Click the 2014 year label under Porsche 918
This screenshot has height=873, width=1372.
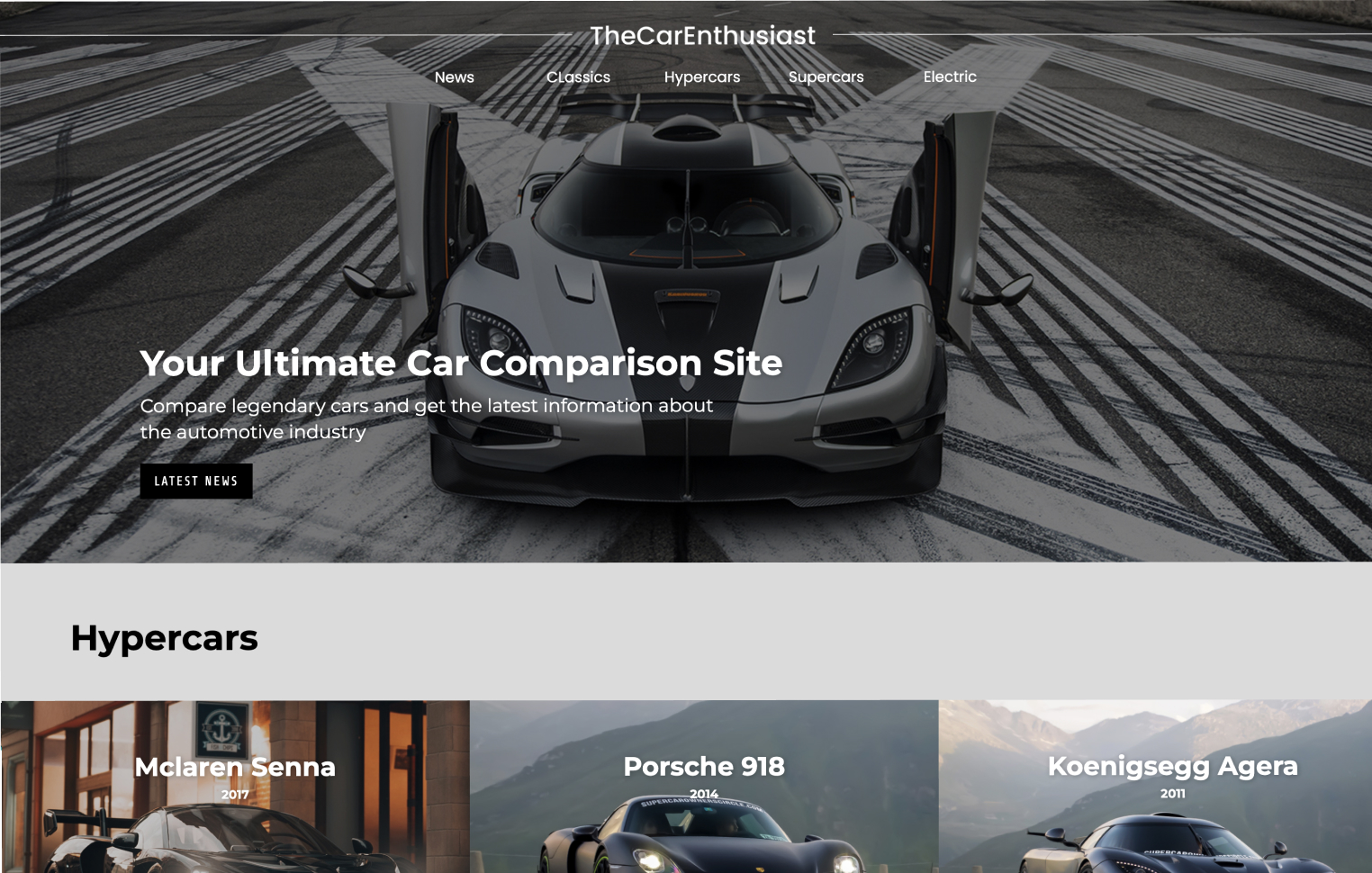704,794
